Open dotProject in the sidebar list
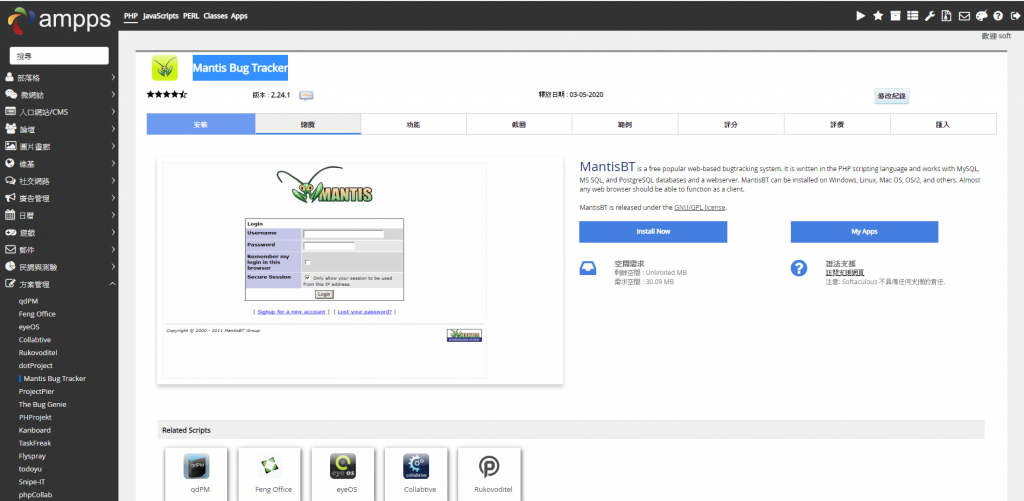This screenshot has width=1024, height=501. click(35, 366)
